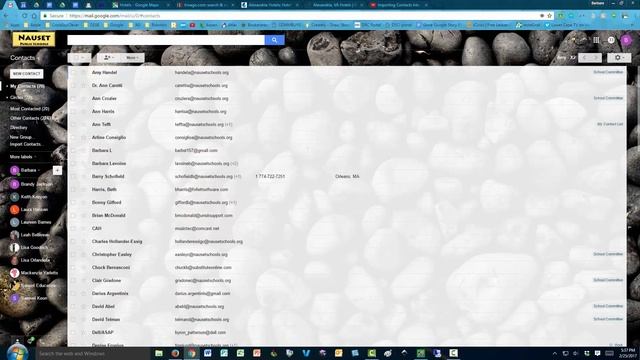640x360 pixels.
Task: Open the Windows Start button
Action: click(18, 353)
